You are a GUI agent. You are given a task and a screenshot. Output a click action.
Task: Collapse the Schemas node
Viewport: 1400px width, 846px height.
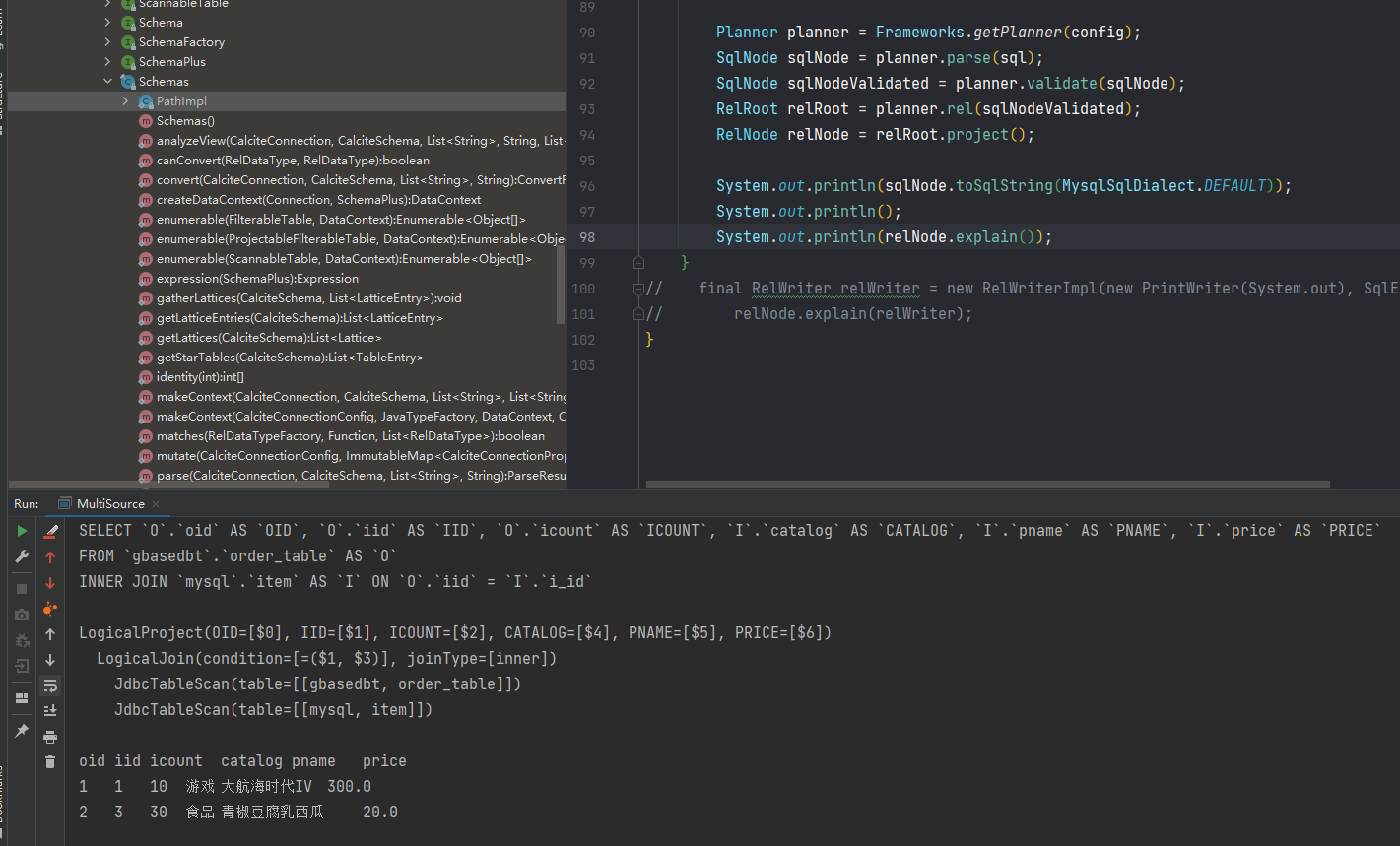click(108, 82)
